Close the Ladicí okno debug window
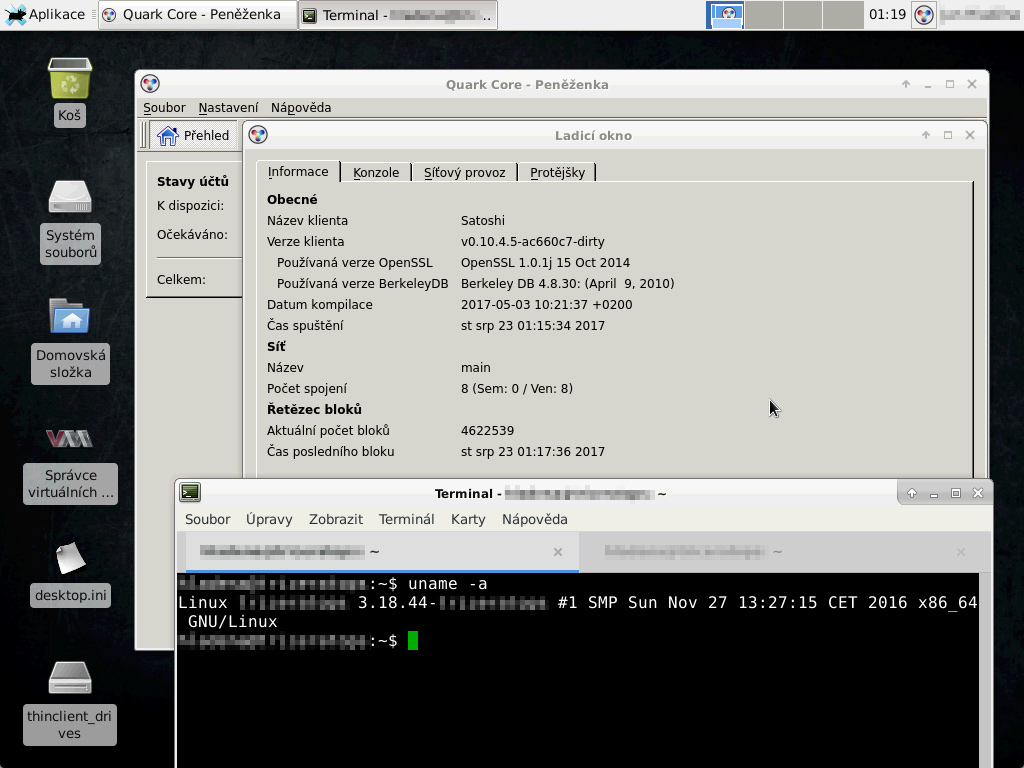 click(970, 135)
